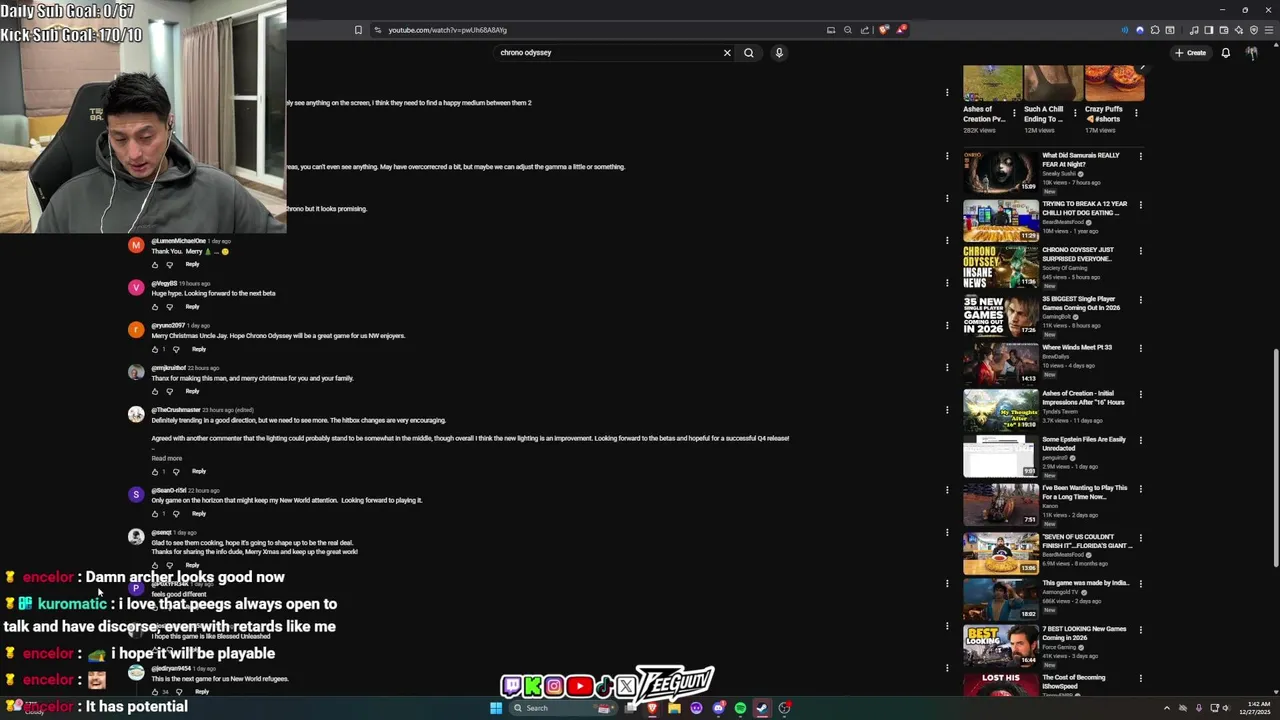Clear the 'chrono odyssey' search text
The image size is (1280, 720).
(727, 53)
